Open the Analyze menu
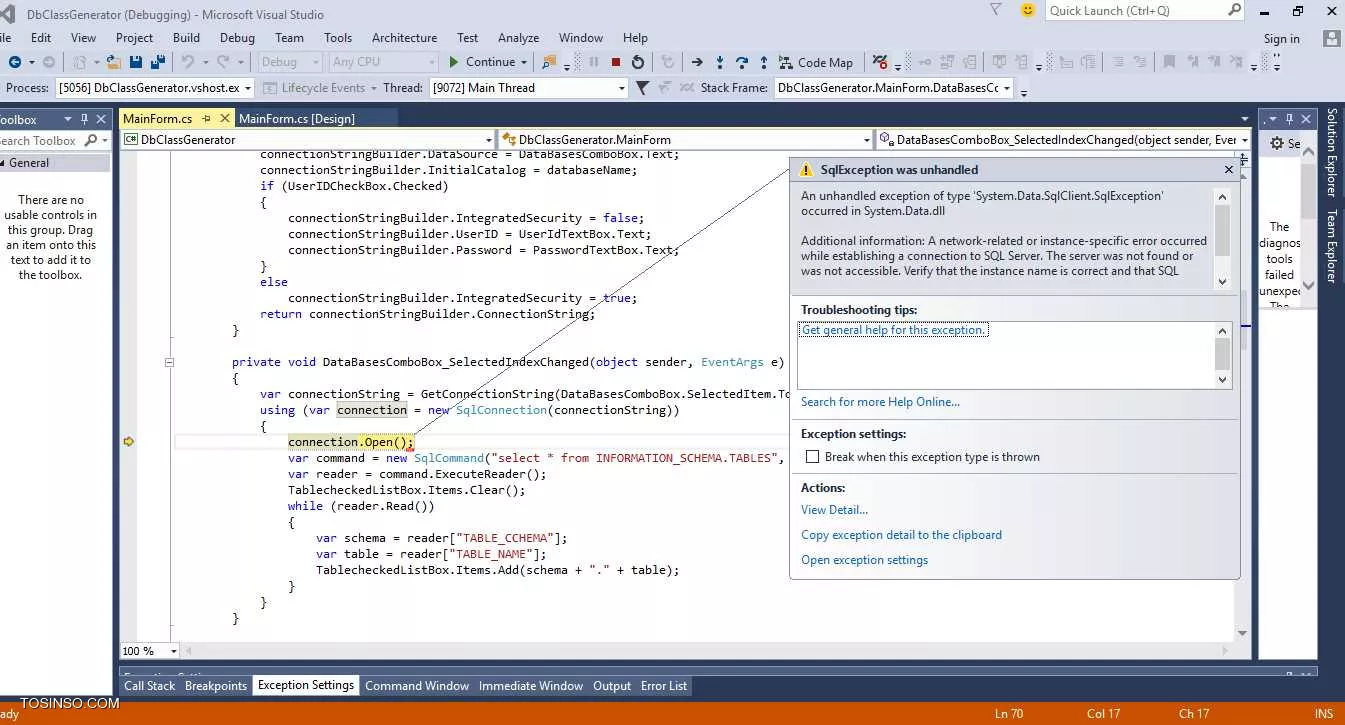1345x725 pixels. [x=518, y=38]
